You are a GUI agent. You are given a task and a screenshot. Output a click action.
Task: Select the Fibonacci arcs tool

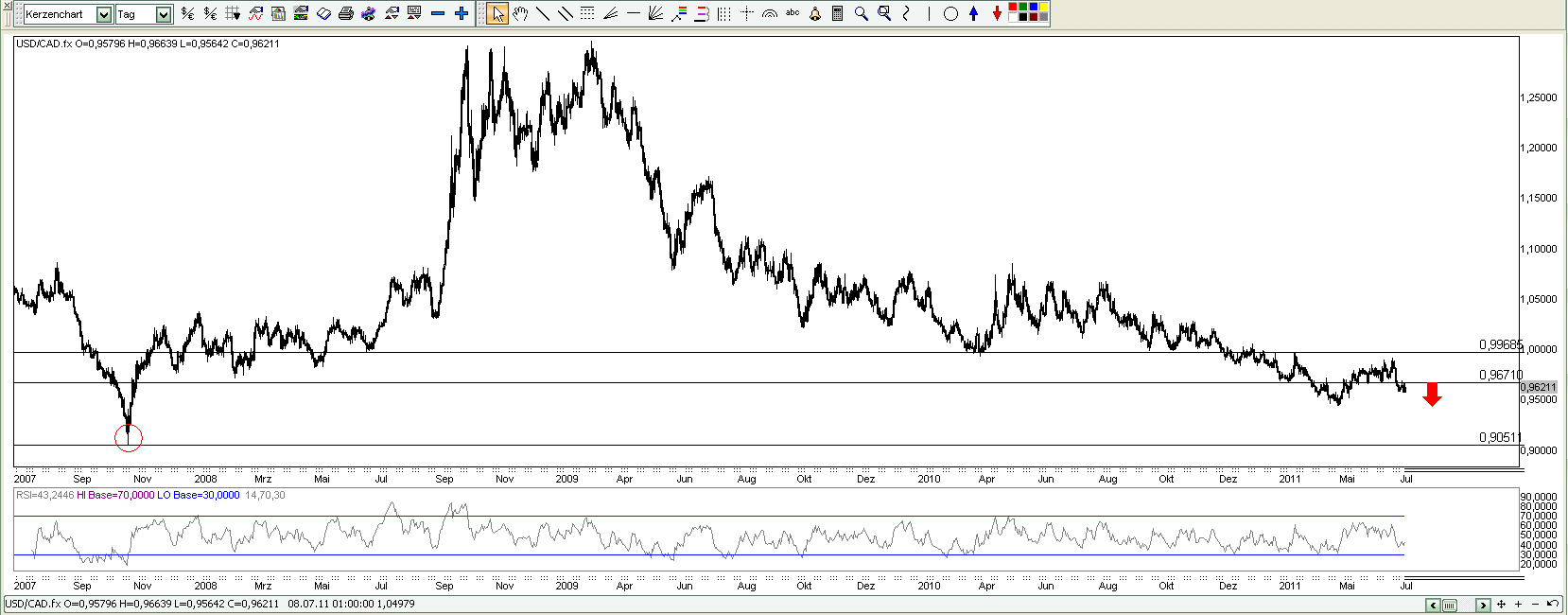tap(770, 13)
